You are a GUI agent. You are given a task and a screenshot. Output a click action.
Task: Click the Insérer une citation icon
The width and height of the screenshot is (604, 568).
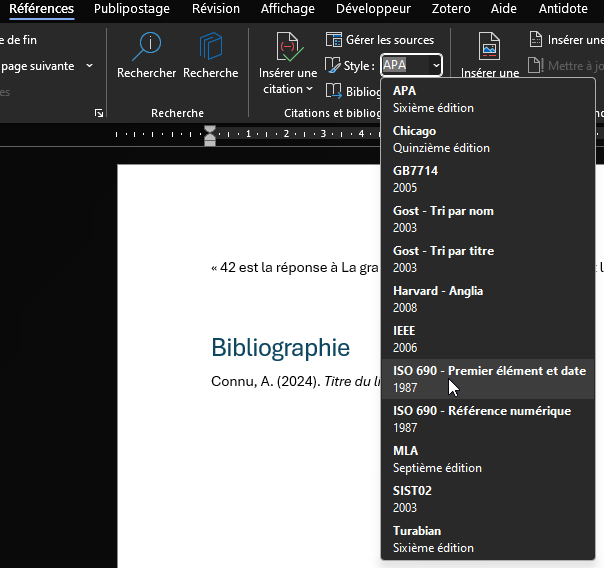[288, 48]
